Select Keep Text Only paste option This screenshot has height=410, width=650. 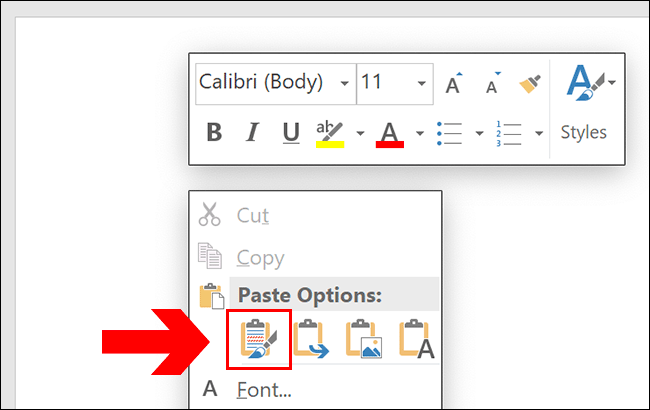pyautogui.click(x=417, y=339)
